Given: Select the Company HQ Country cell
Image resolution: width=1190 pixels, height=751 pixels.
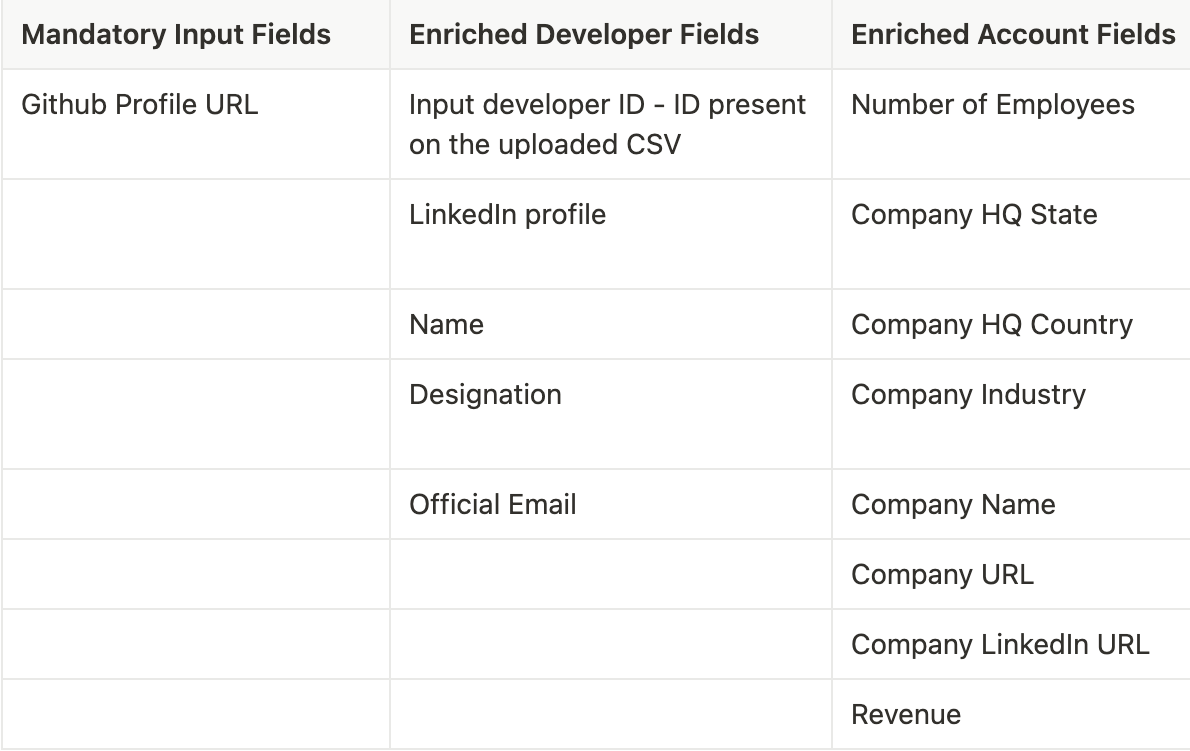Looking at the screenshot, I should (992, 325).
